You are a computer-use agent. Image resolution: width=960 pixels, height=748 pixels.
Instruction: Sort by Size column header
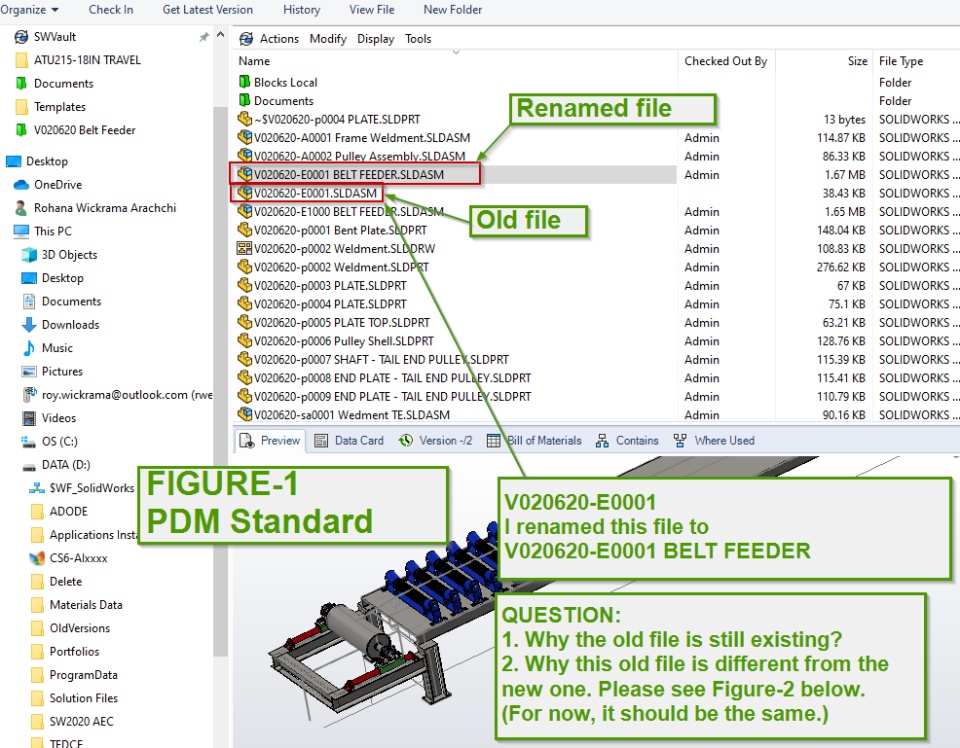point(857,61)
